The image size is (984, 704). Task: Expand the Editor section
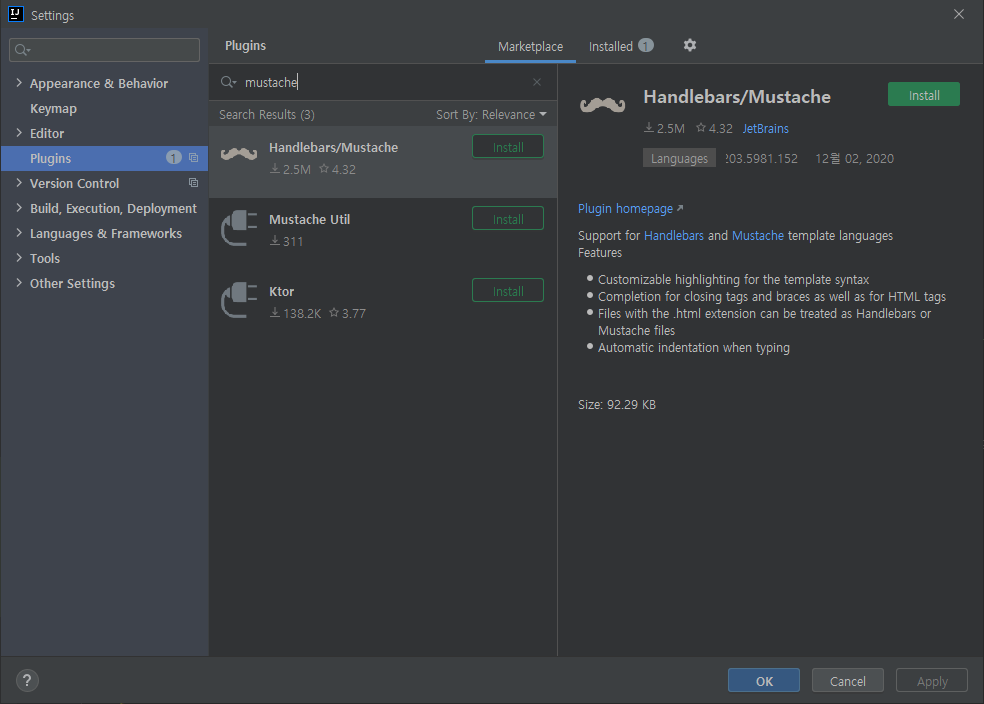pyautogui.click(x=19, y=132)
